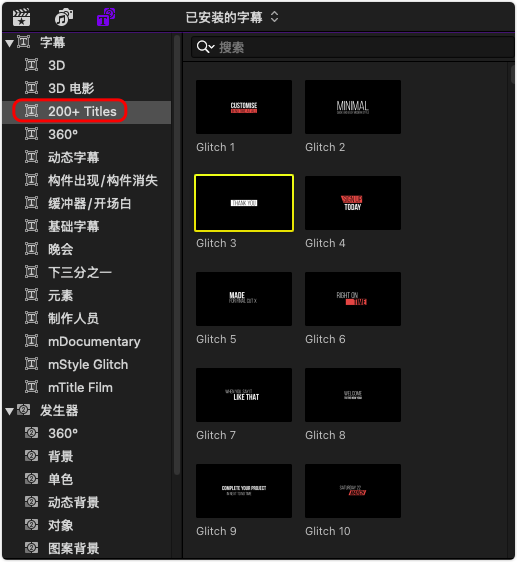Click the 发生器 header generator icon

coord(24,410)
